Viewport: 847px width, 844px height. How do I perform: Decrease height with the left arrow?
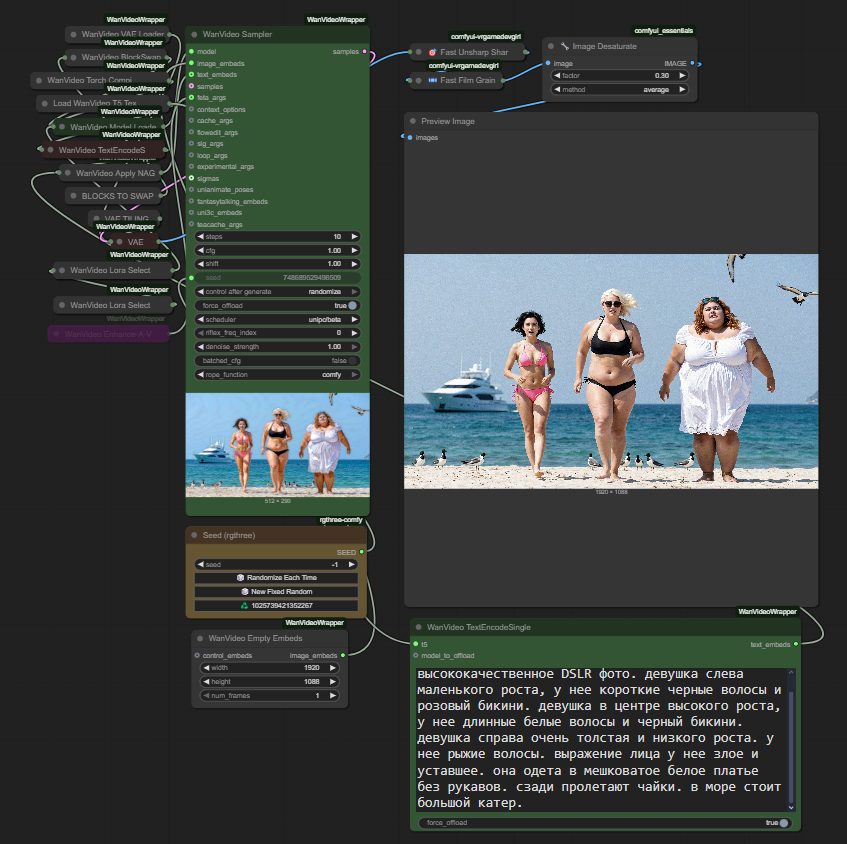pos(206,682)
